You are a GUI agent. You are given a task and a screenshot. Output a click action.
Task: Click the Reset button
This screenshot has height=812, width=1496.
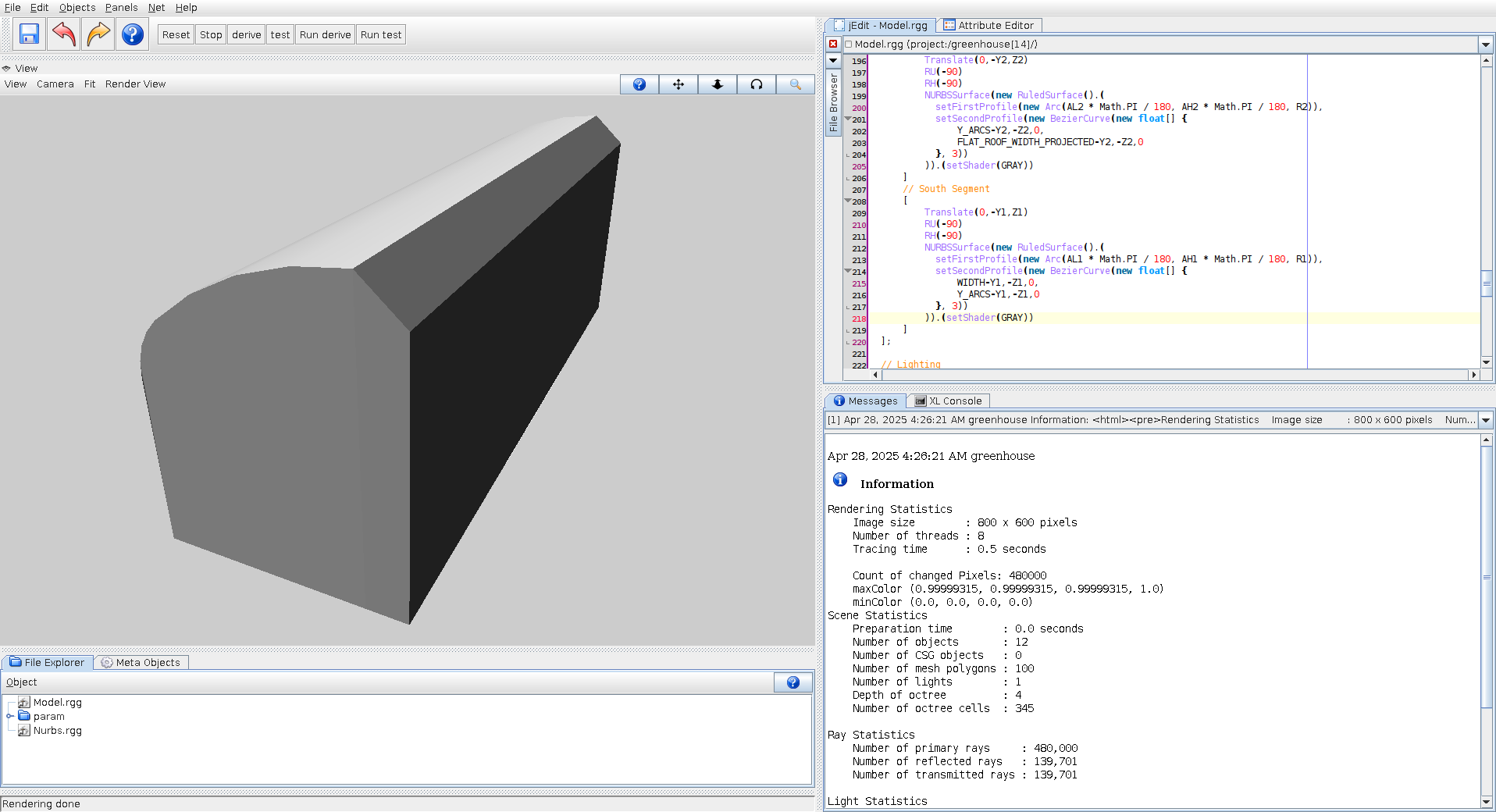176,34
